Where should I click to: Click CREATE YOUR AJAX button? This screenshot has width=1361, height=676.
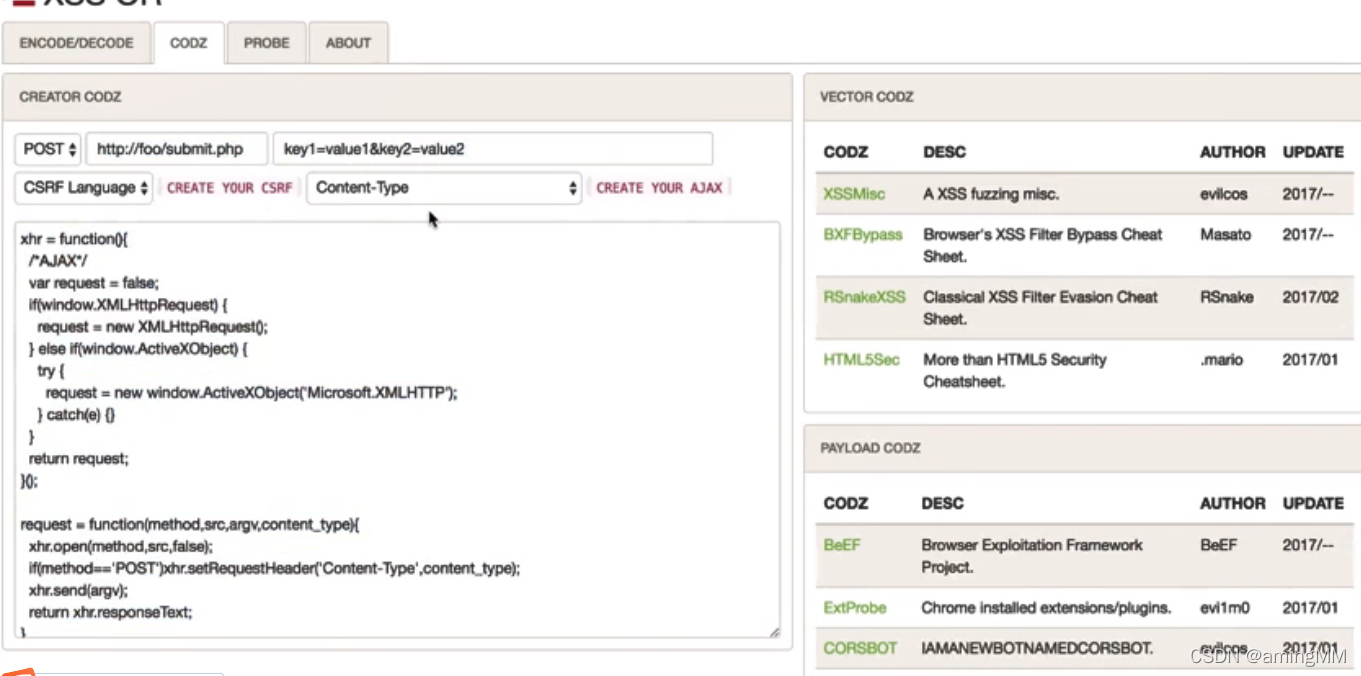(x=659, y=188)
